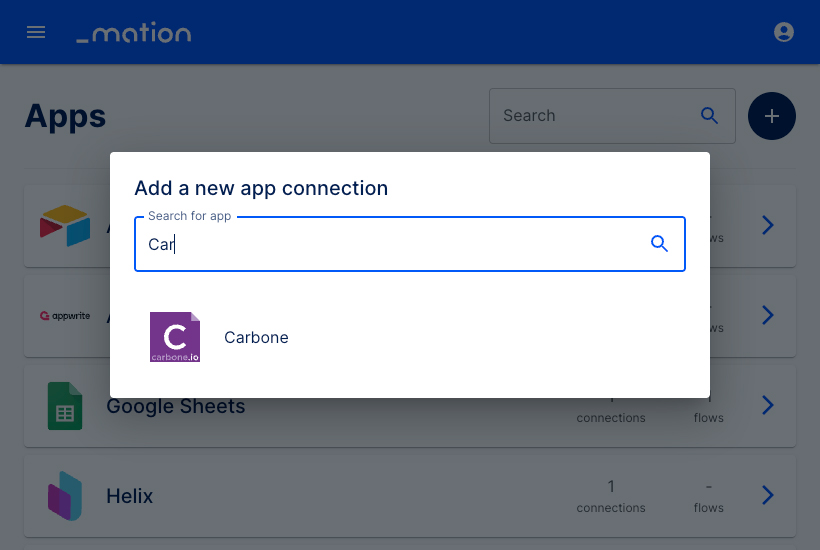Viewport: 820px width, 550px height.
Task: Click the plus add connection button
Action: point(771,116)
